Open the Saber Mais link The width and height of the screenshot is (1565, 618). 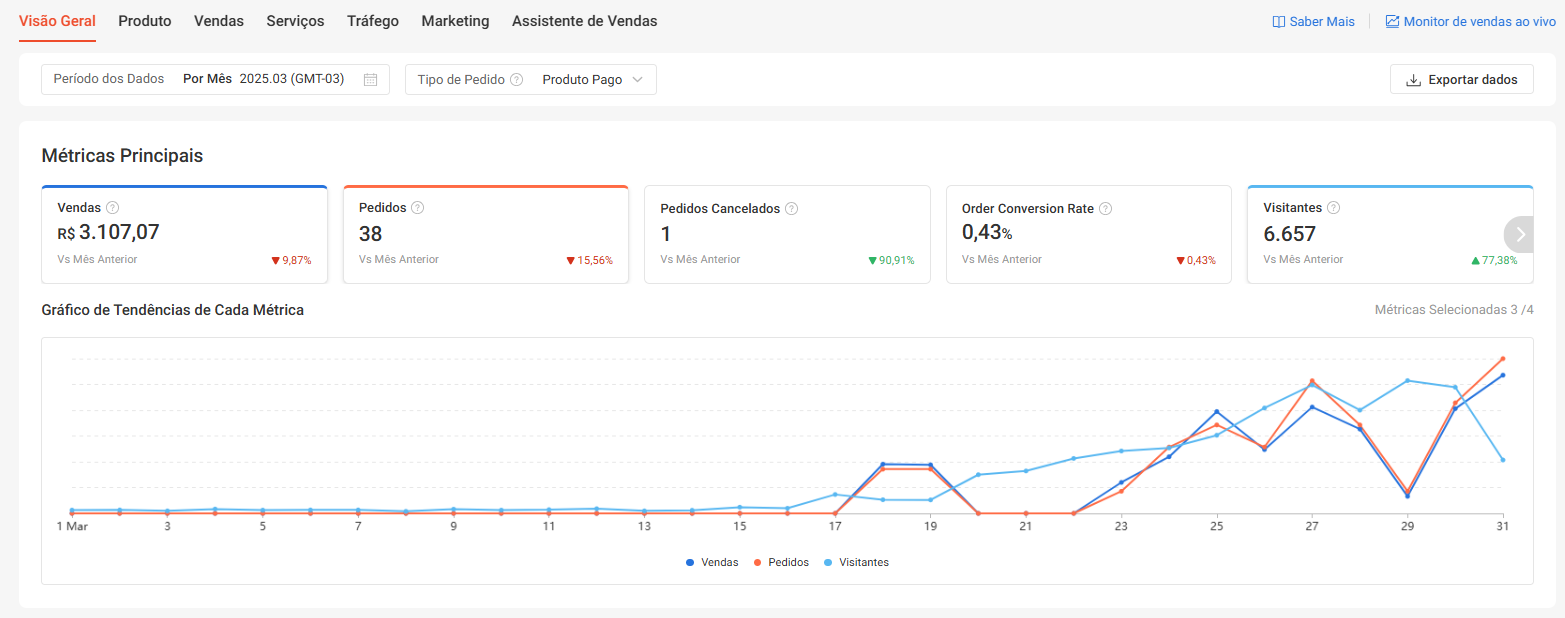[x=1313, y=21]
